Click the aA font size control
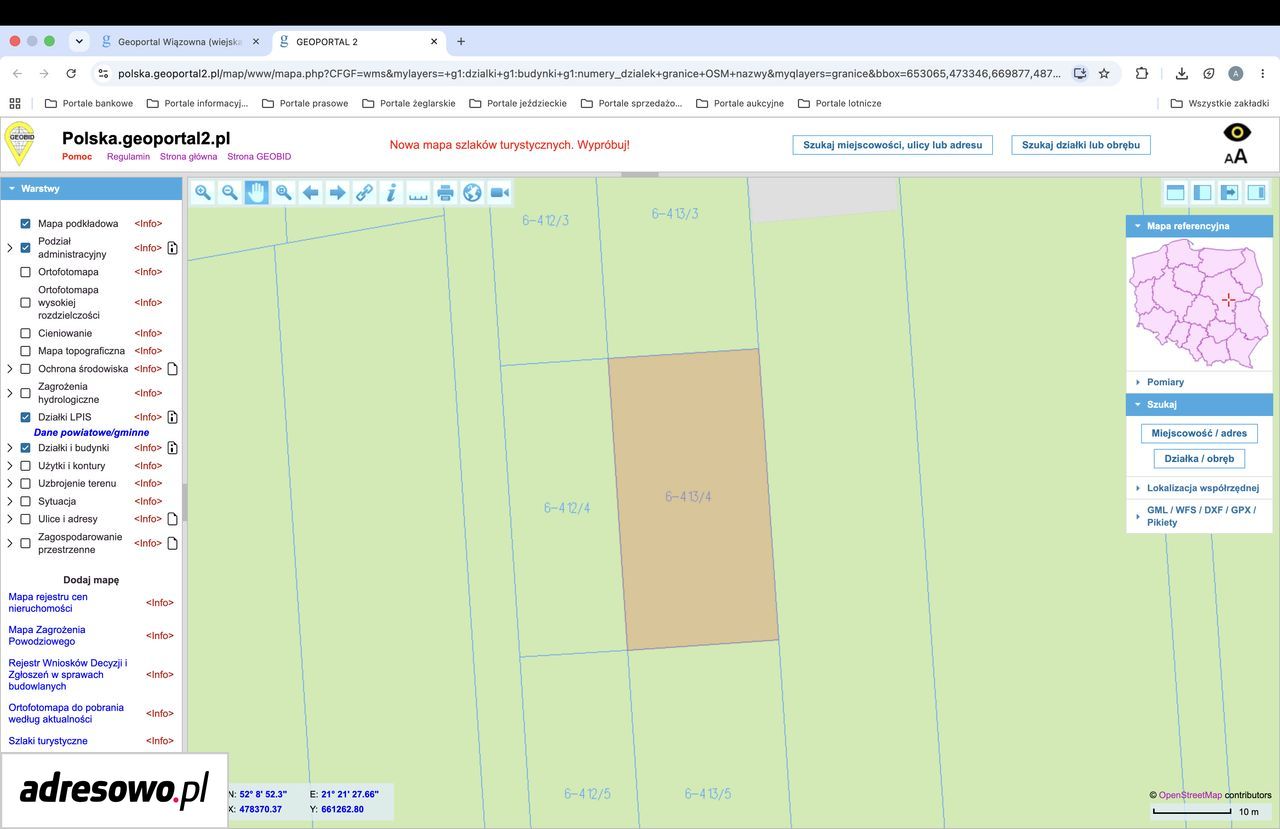This screenshot has height=829, width=1280. [1236, 156]
